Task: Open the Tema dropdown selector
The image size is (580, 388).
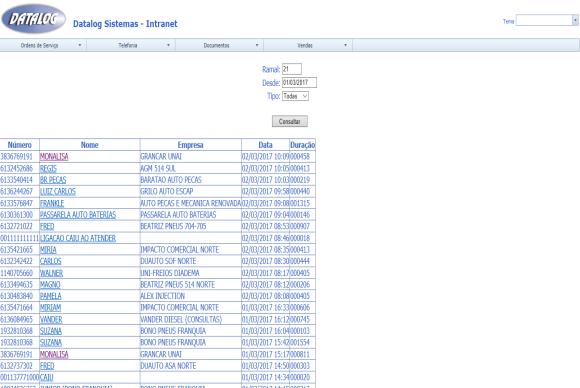Action: (547, 20)
